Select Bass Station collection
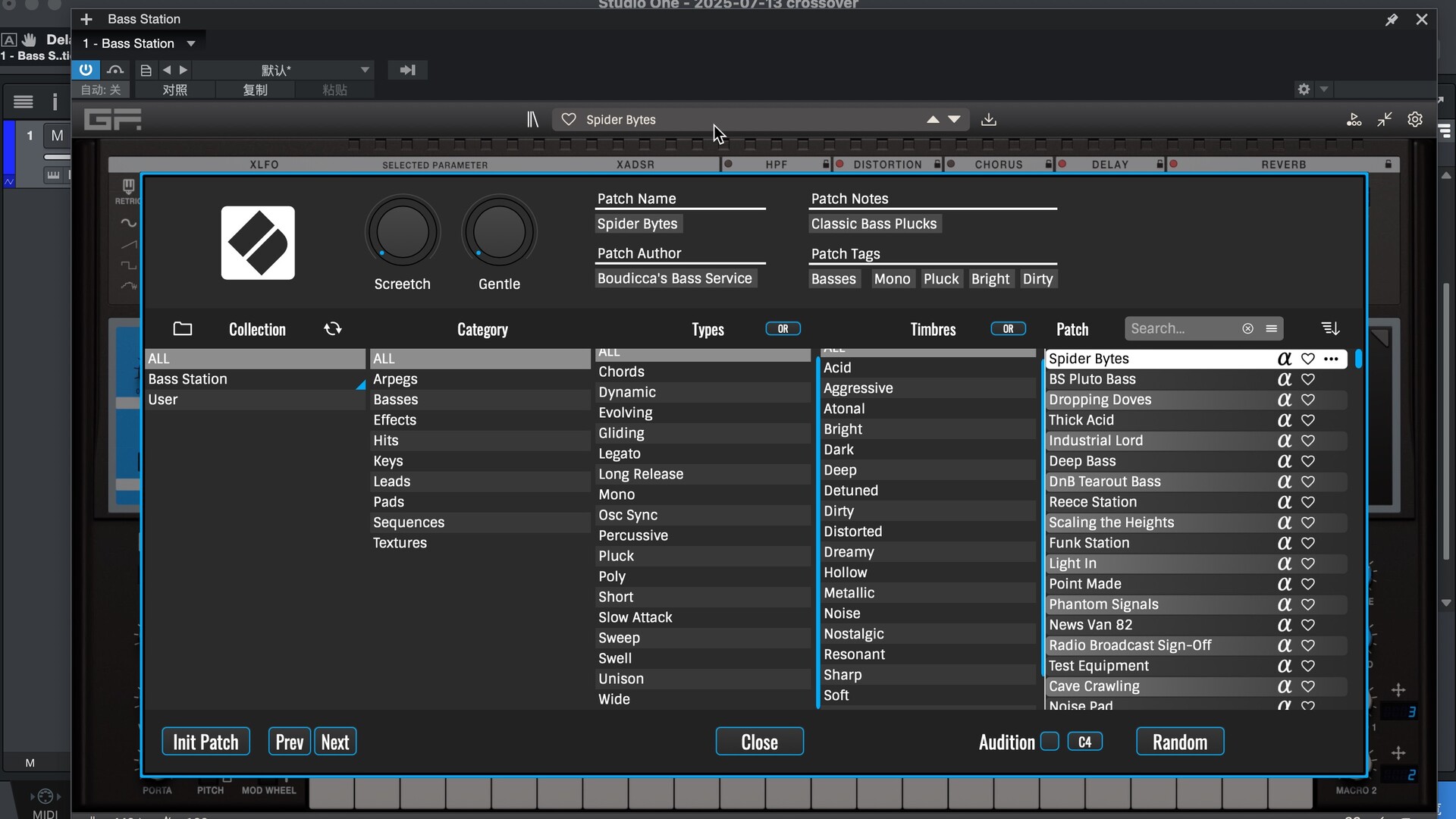Image resolution: width=1456 pixels, height=819 pixels. [255, 379]
